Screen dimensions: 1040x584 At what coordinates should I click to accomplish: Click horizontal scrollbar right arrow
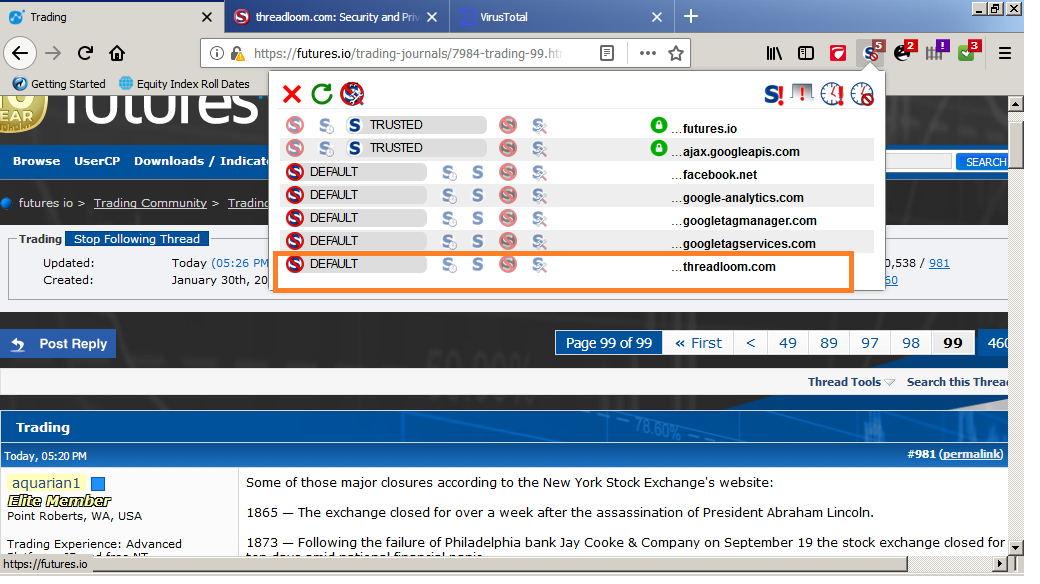click(x=1000, y=563)
